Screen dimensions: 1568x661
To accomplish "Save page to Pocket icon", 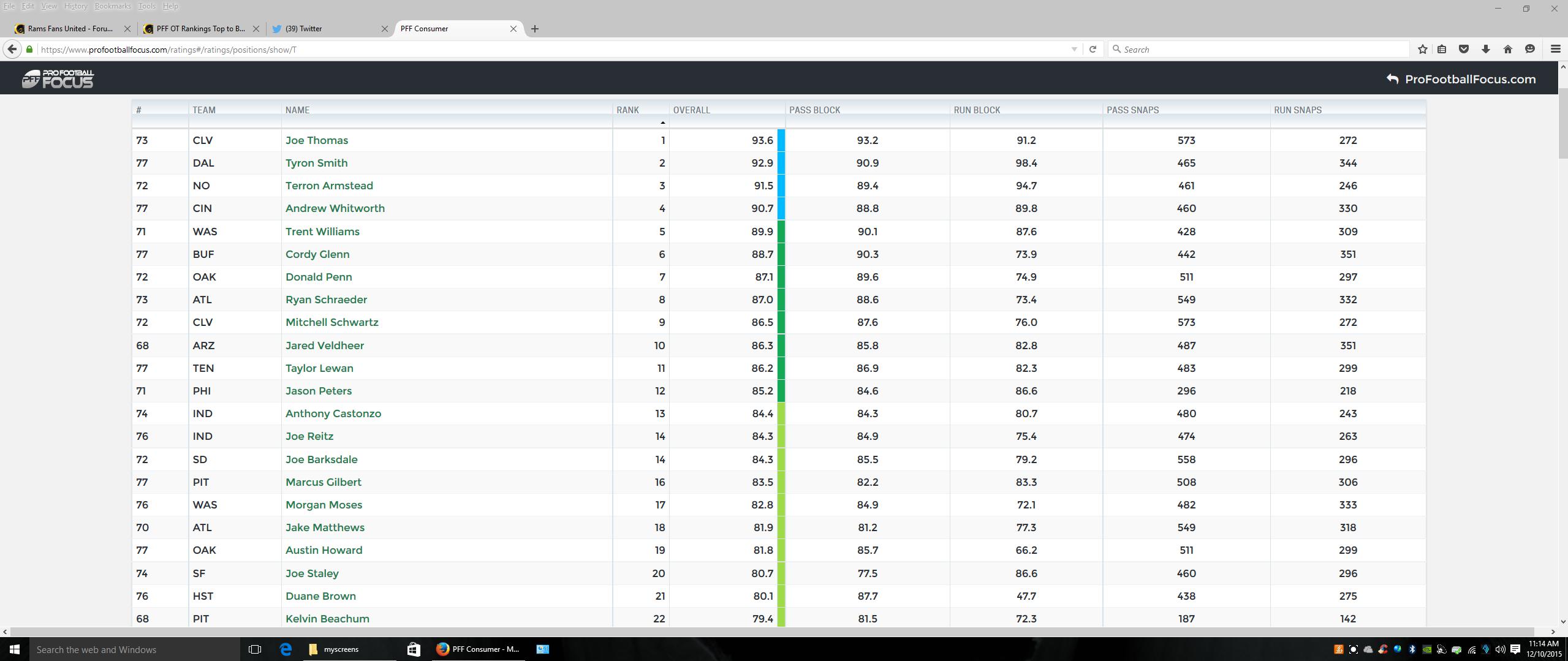I will pos(1464,49).
